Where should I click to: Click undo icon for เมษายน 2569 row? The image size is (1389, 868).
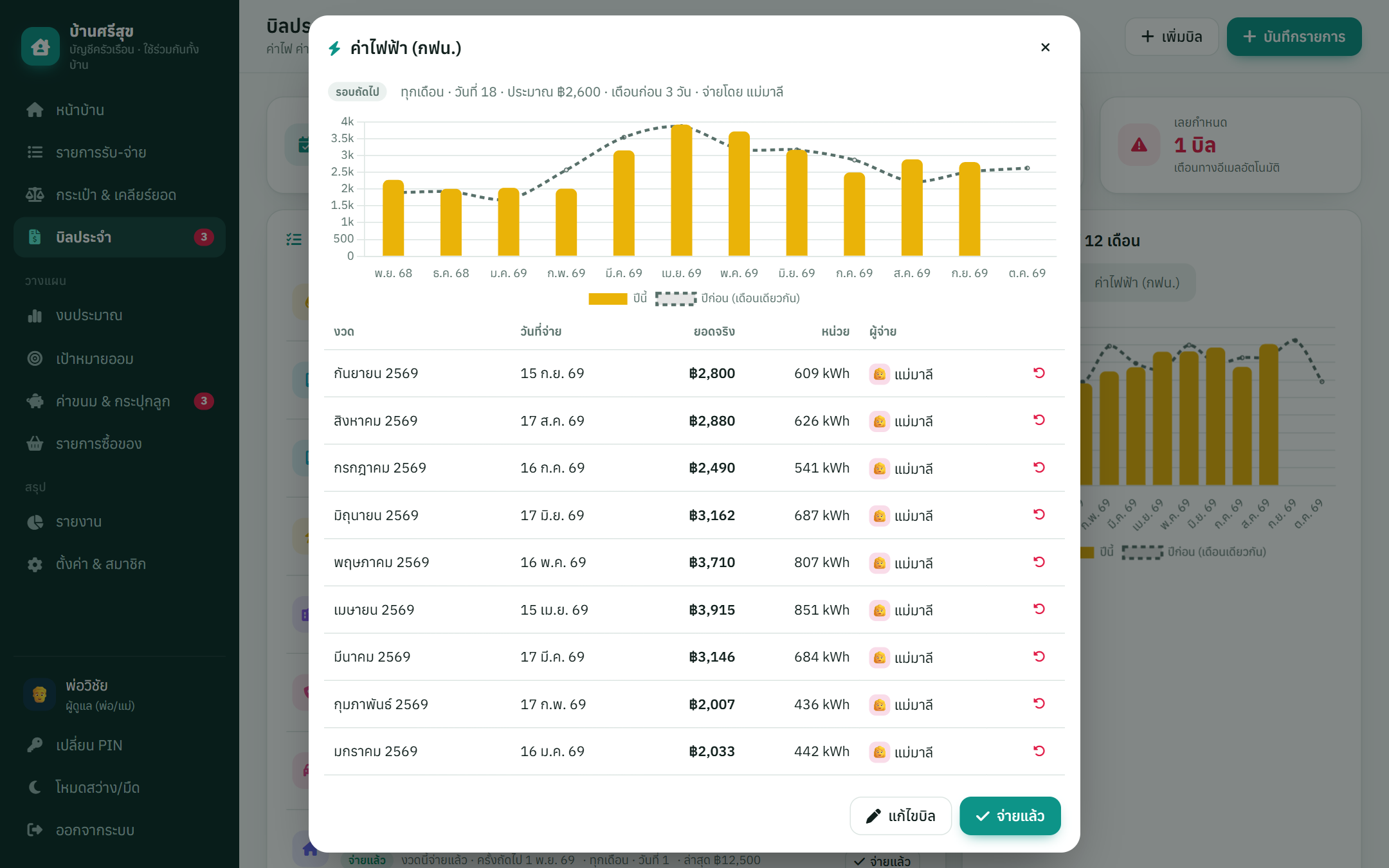coord(1039,609)
